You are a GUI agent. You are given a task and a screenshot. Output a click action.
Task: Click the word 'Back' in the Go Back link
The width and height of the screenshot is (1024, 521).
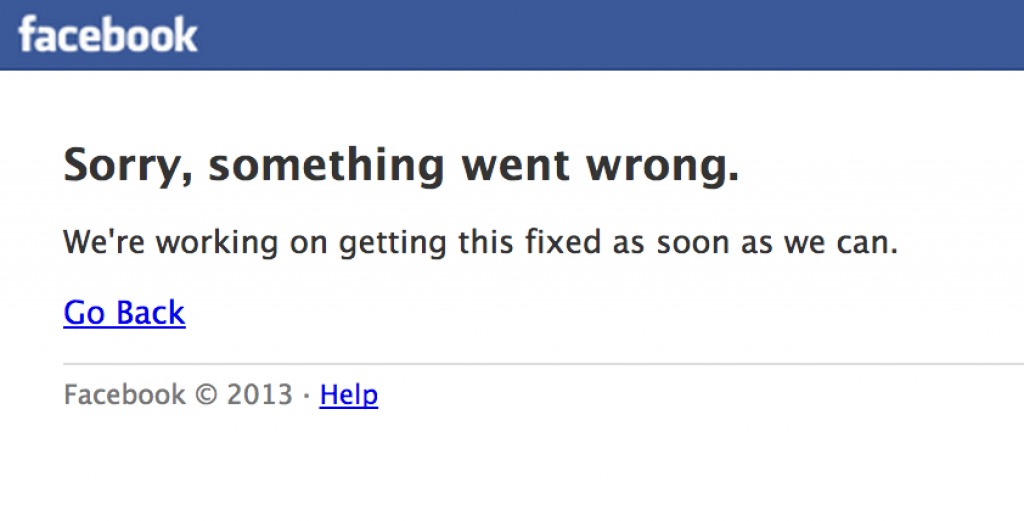click(151, 313)
